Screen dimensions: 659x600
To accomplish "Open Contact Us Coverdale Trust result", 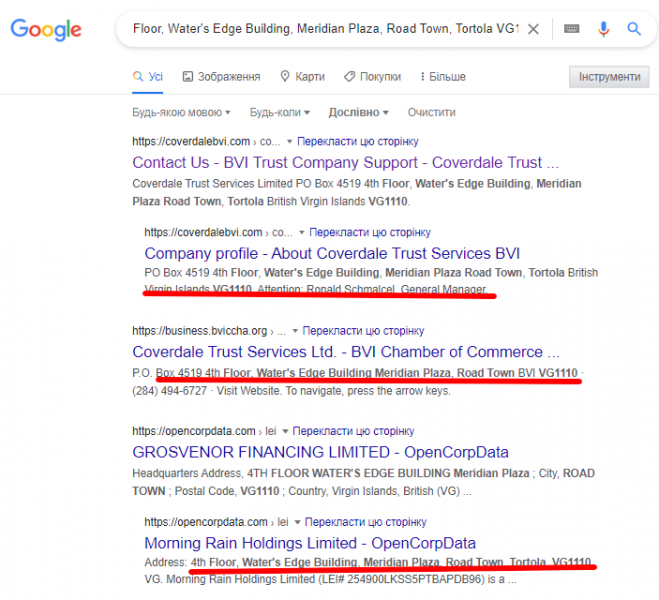I will pyautogui.click(x=345, y=163).
